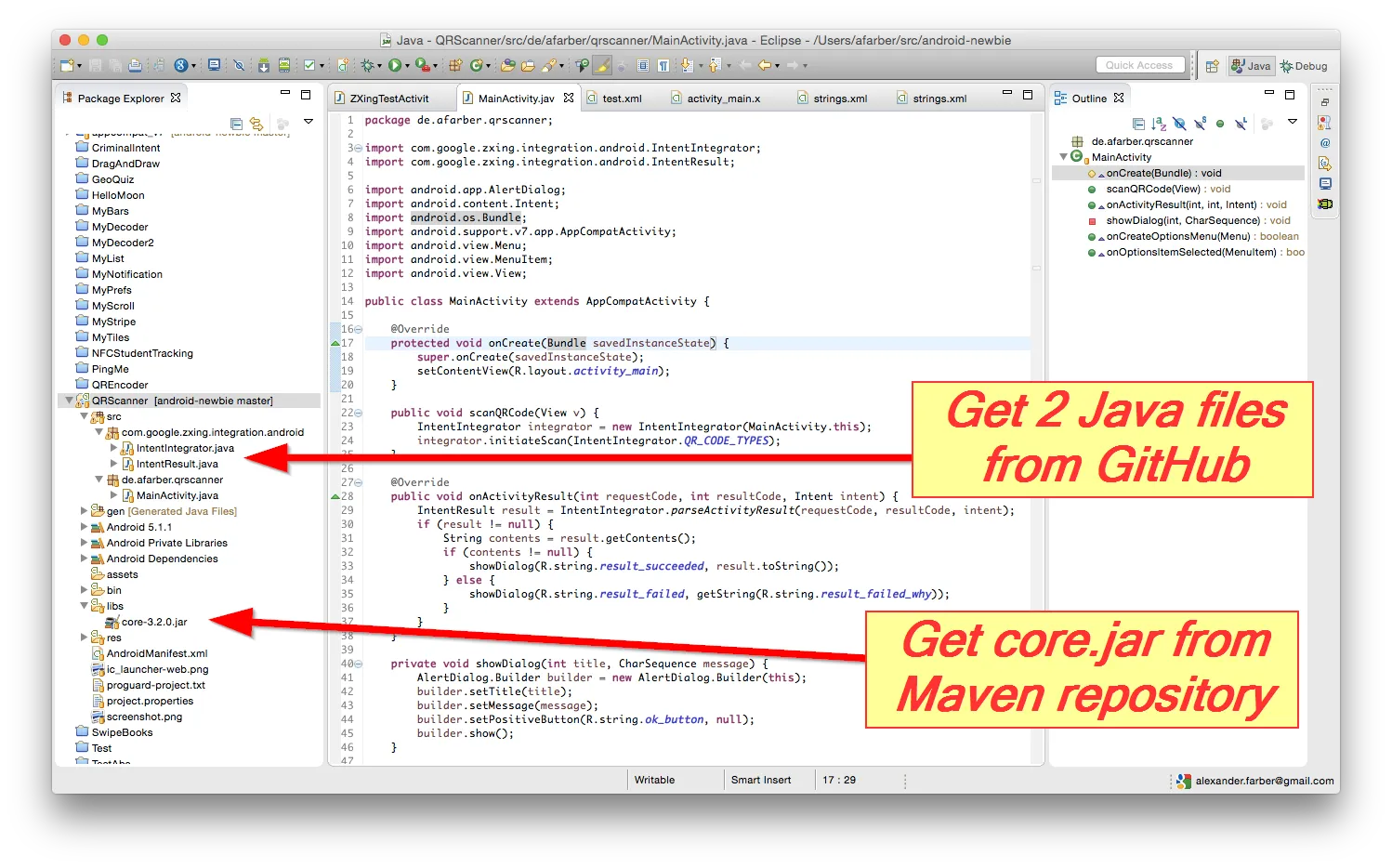Collapse the libs folder
The image size is (1392, 868).
[84, 606]
